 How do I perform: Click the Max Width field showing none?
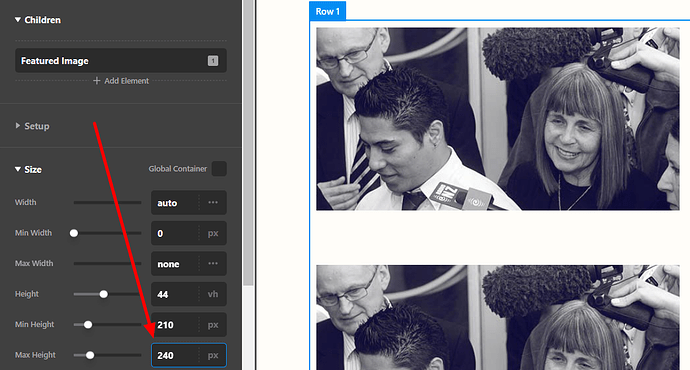175,264
